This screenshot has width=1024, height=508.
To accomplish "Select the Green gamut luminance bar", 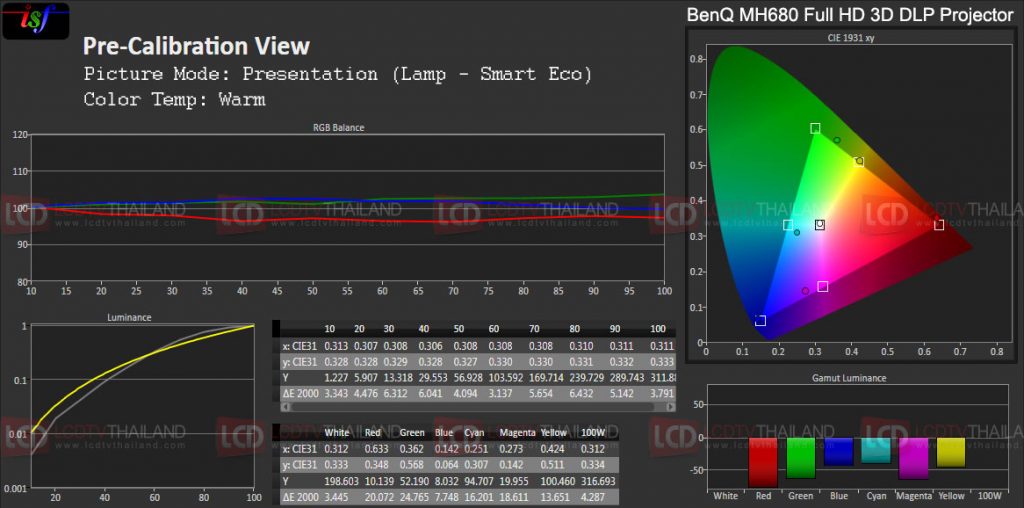I will pos(801,458).
